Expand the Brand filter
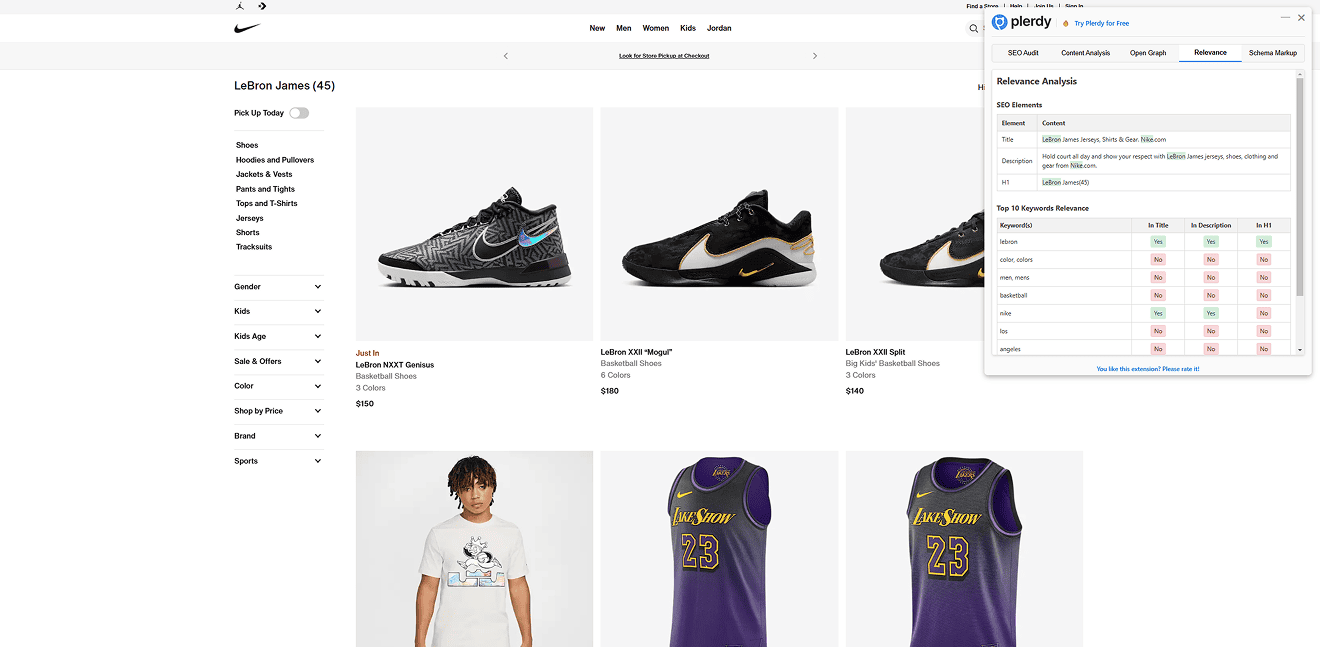Screen dimensions: 1320x647 point(278,436)
